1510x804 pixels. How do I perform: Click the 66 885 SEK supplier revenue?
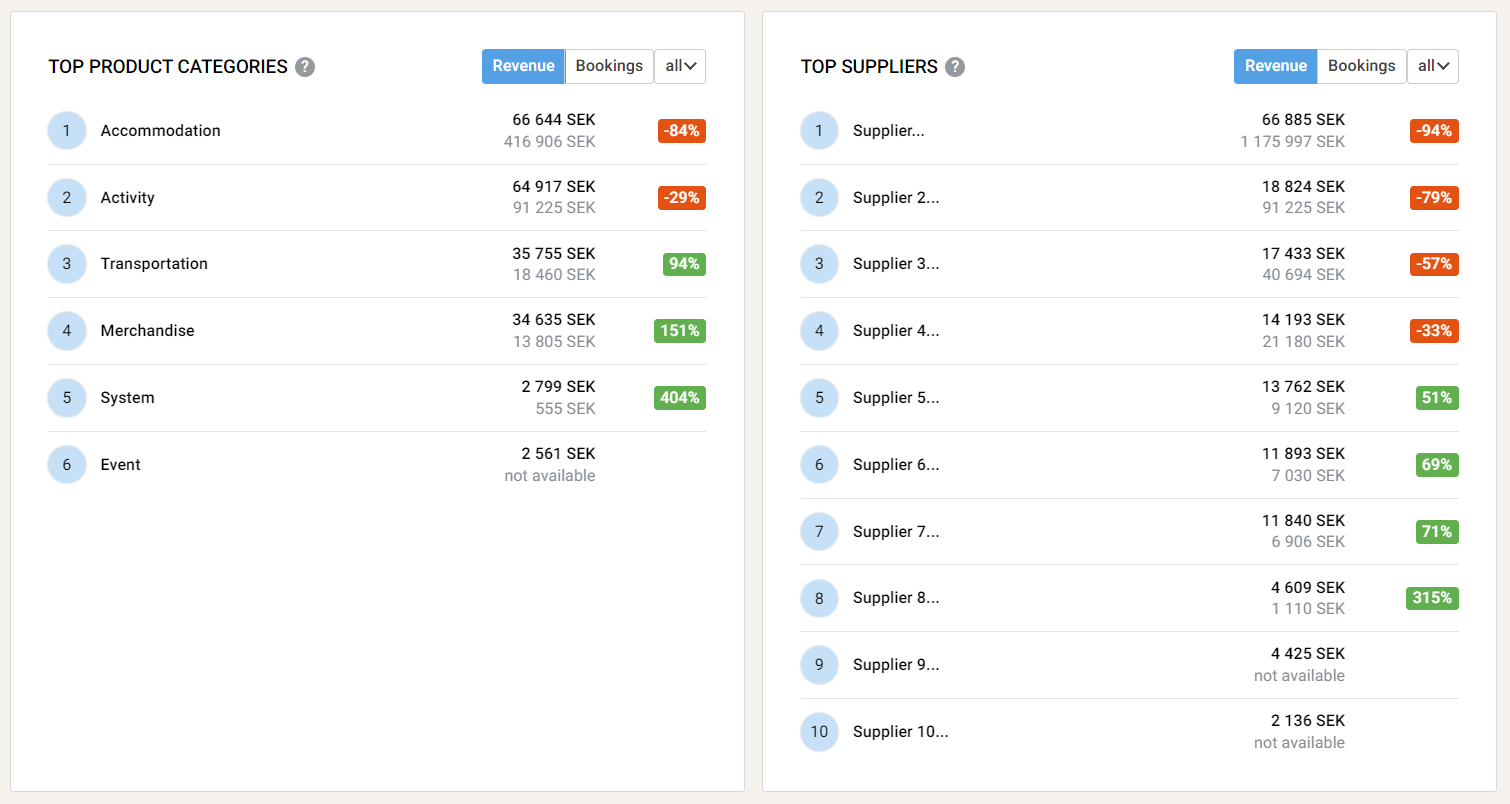tap(1304, 120)
